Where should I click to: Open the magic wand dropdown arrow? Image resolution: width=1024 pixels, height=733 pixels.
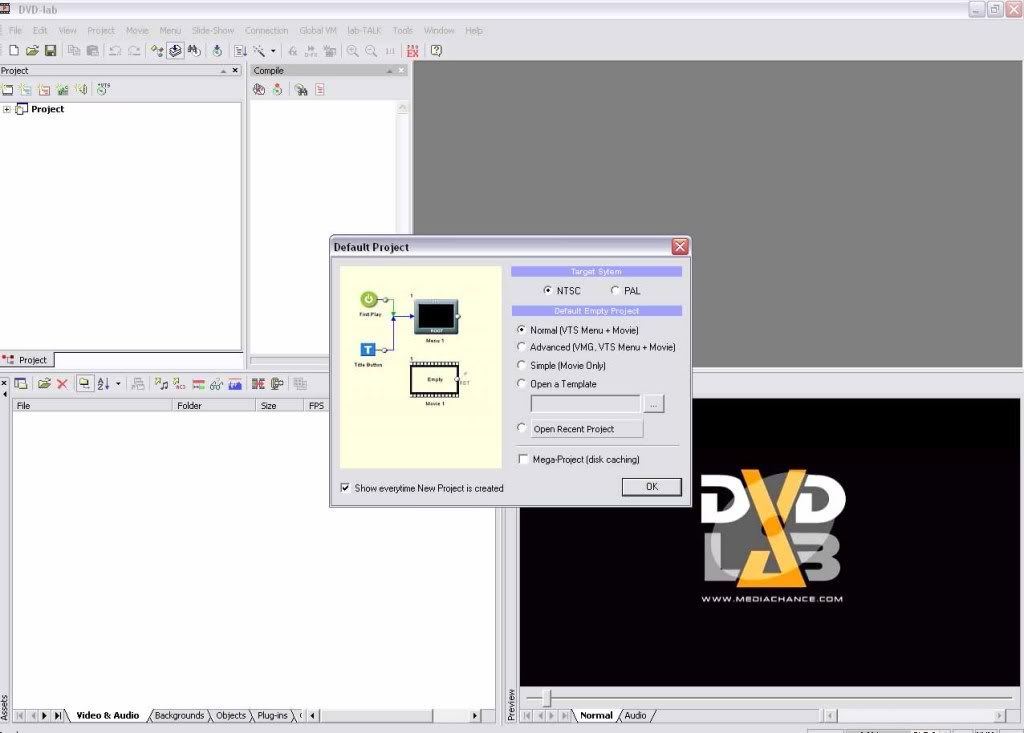pyautogui.click(x=273, y=50)
